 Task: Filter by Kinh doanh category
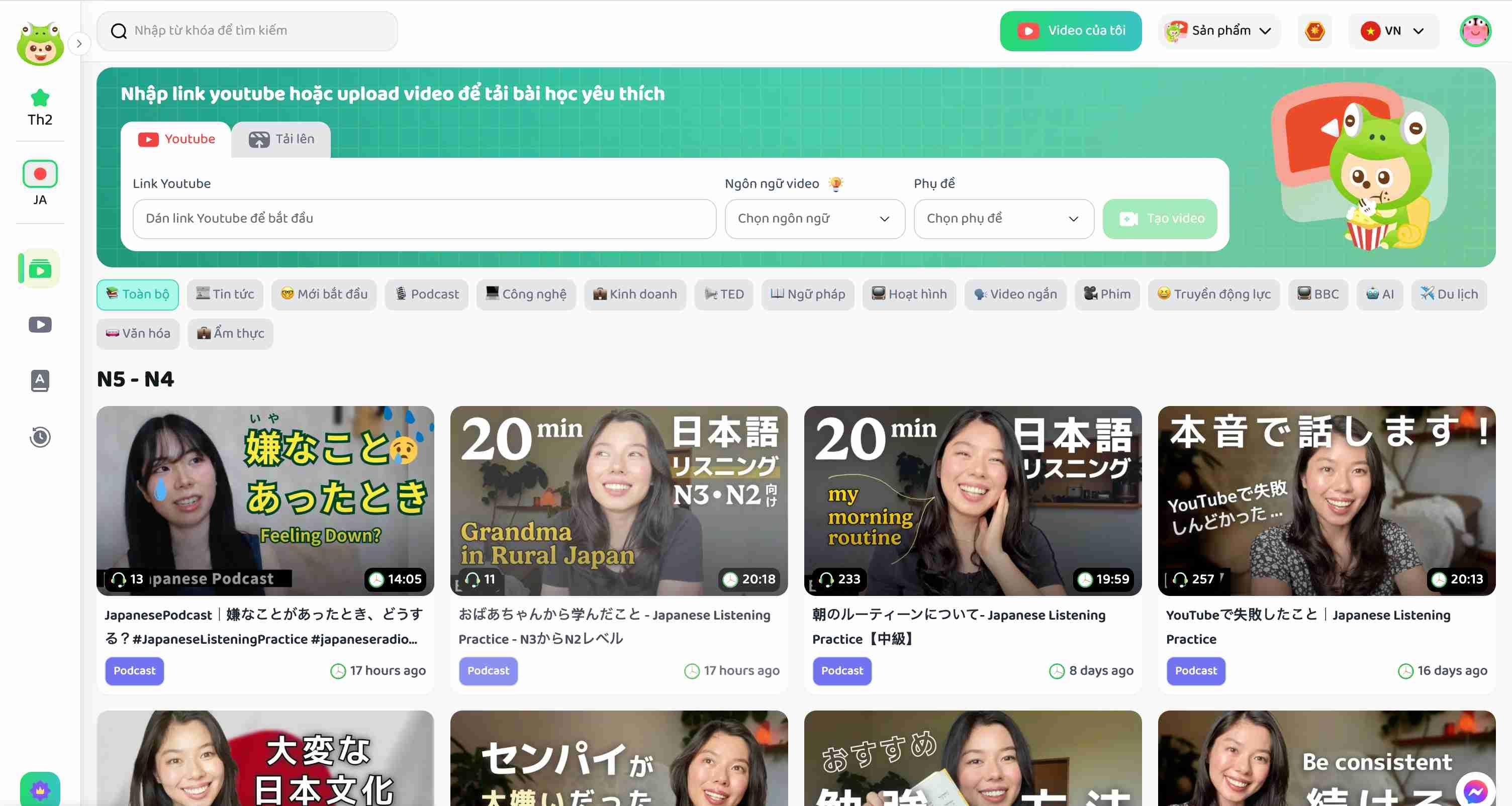[635, 294]
